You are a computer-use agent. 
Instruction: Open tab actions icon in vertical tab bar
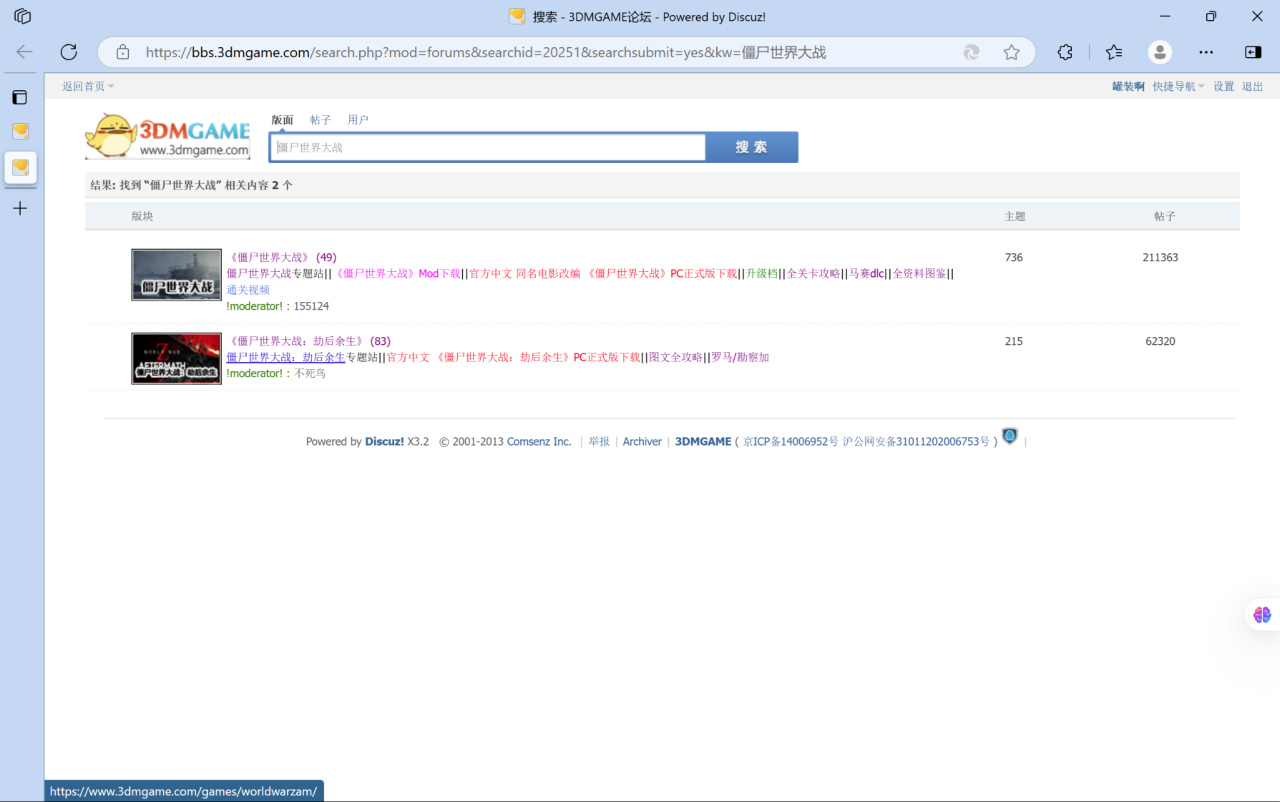pos(20,97)
